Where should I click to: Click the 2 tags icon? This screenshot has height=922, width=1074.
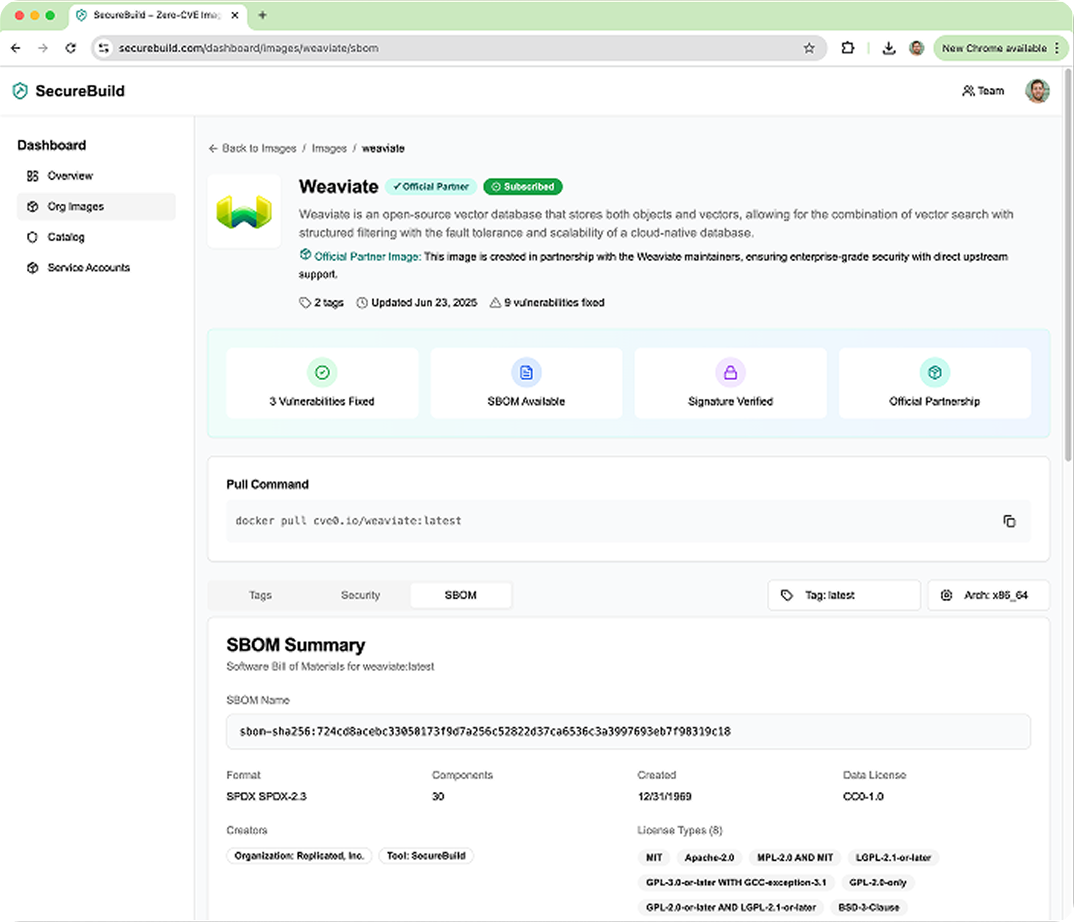click(305, 303)
